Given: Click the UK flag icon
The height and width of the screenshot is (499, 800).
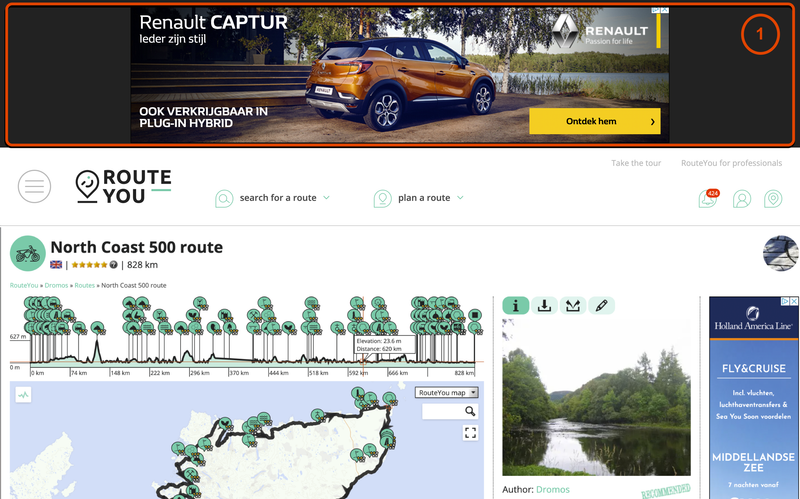Looking at the screenshot, I should [x=56, y=264].
